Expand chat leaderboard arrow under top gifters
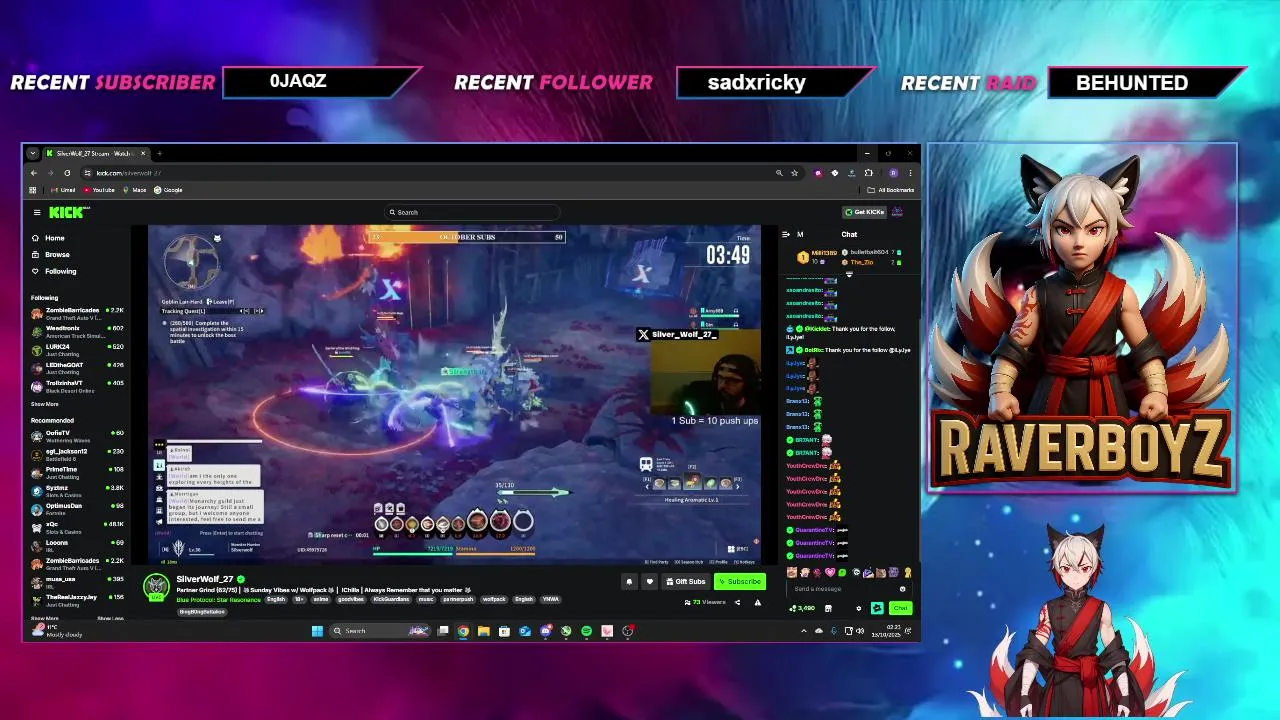 [x=849, y=273]
